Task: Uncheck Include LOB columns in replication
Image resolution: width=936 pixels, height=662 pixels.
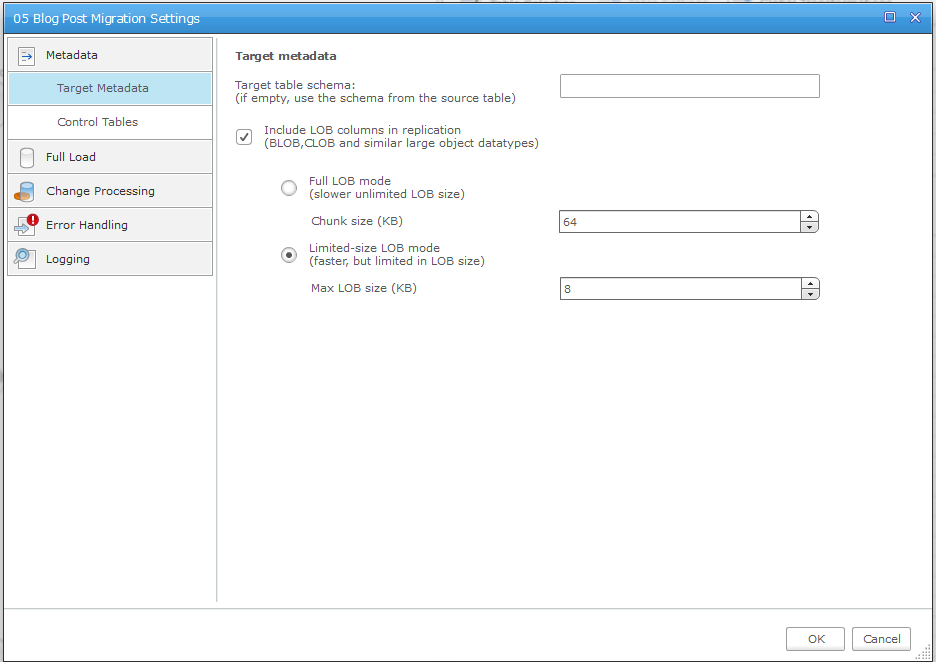Action: tap(244, 137)
